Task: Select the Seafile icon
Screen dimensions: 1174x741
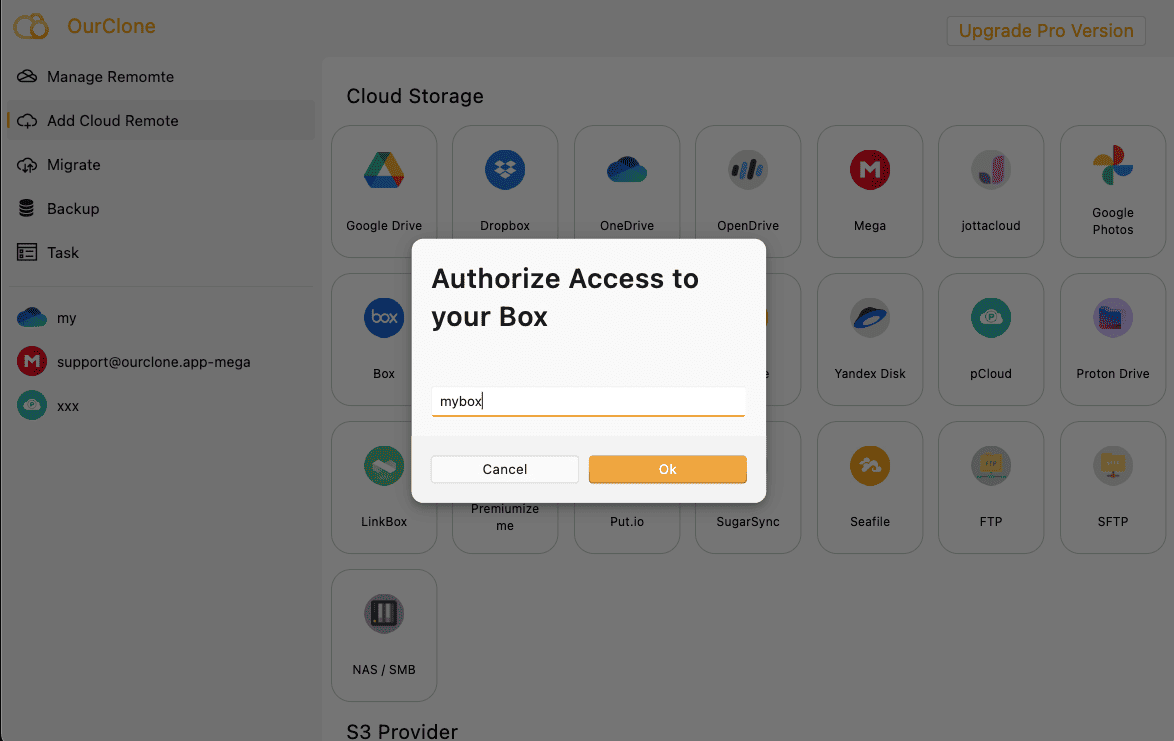Action: pyautogui.click(x=869, y=466)
